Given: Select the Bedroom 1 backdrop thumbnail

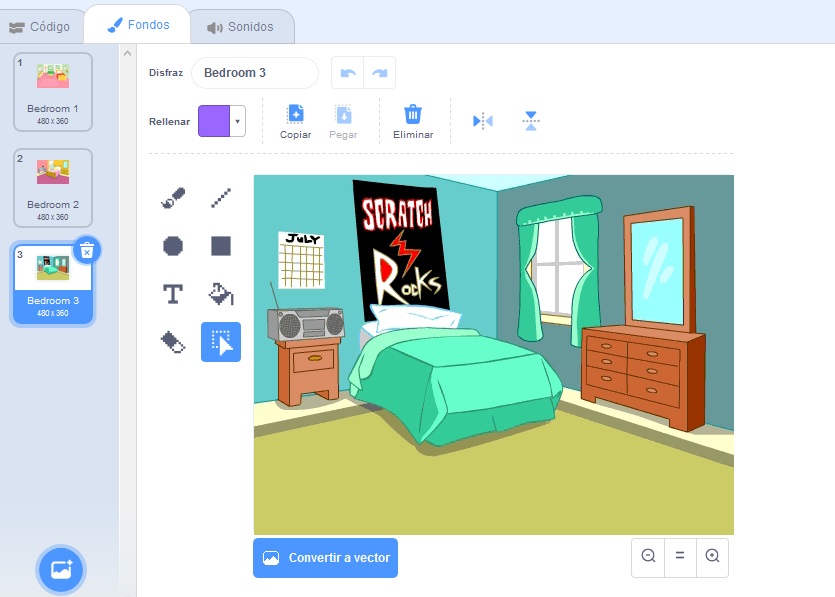Looking at the screenshot, I should [53, 91].
